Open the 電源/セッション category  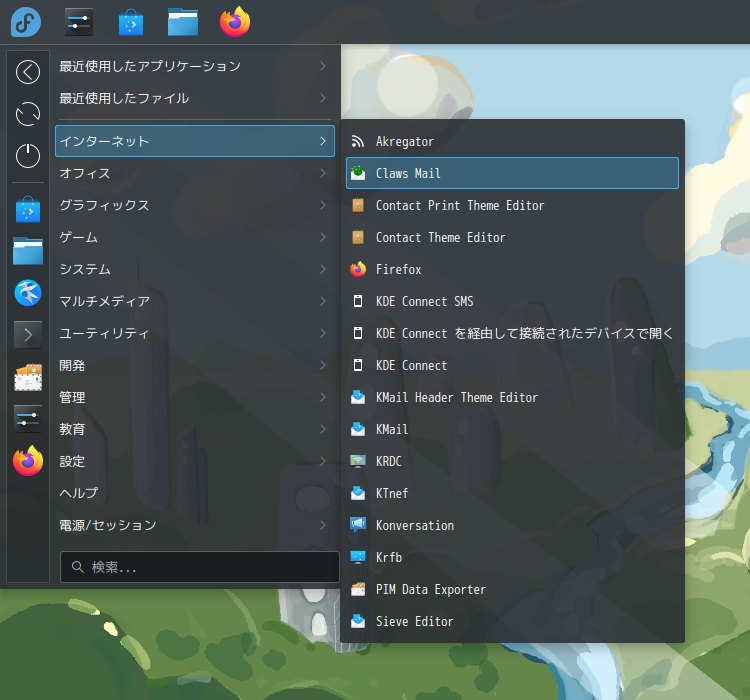click(195, 525)
